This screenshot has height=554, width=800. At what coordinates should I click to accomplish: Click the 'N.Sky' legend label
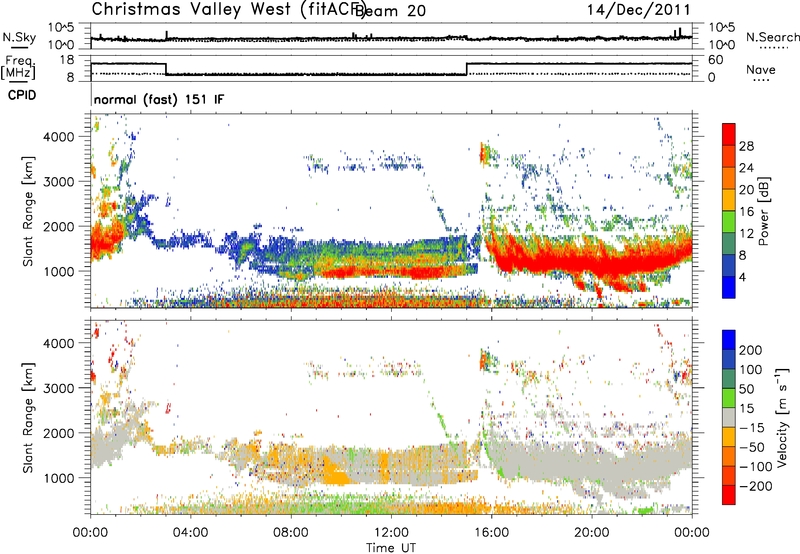click(x=19, y=37)
